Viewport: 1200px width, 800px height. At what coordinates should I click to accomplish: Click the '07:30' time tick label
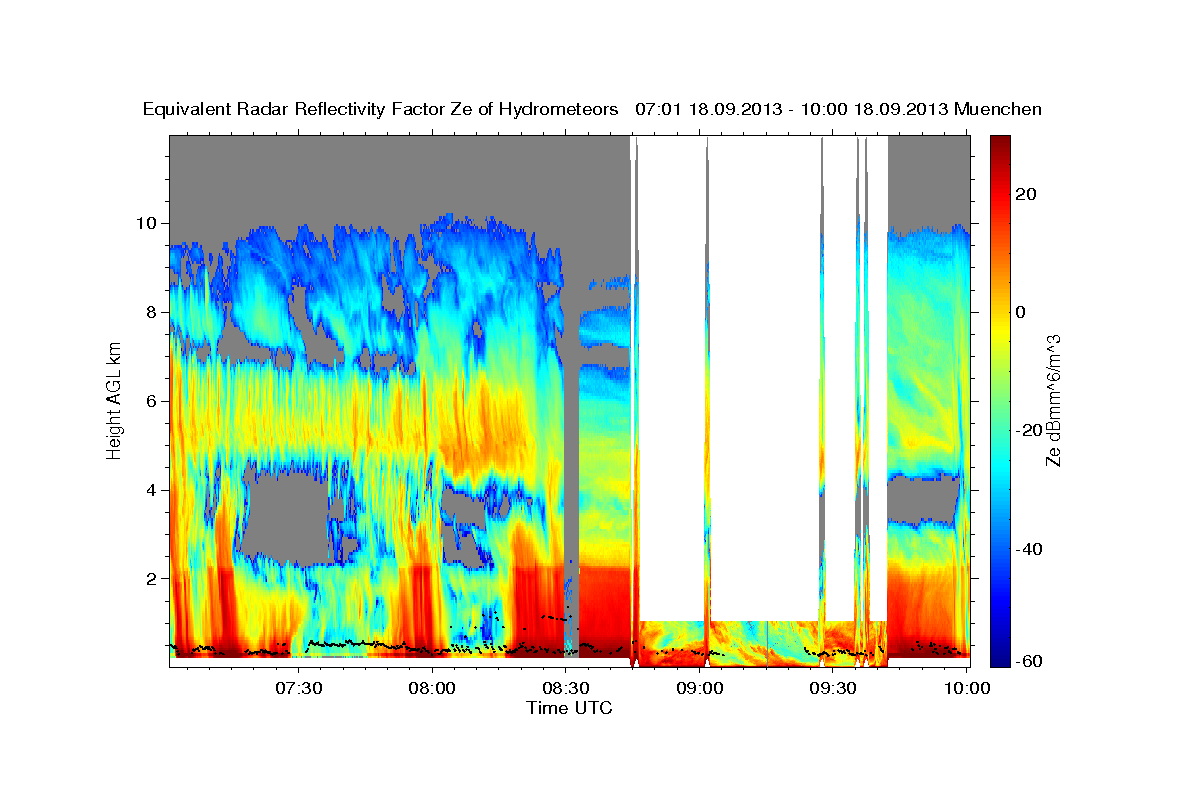(x=299, y=688)
